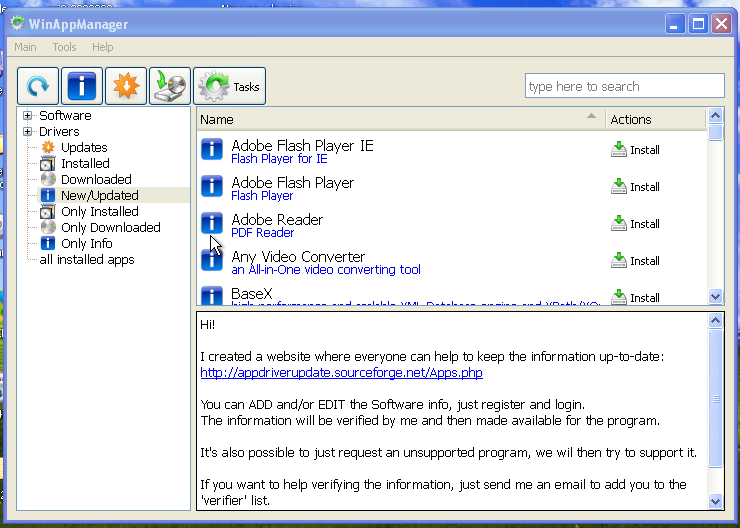Screen dimensions: 740x528
Task: Click the orange starburst updates toolbar icon
Action: coord(126,87)
